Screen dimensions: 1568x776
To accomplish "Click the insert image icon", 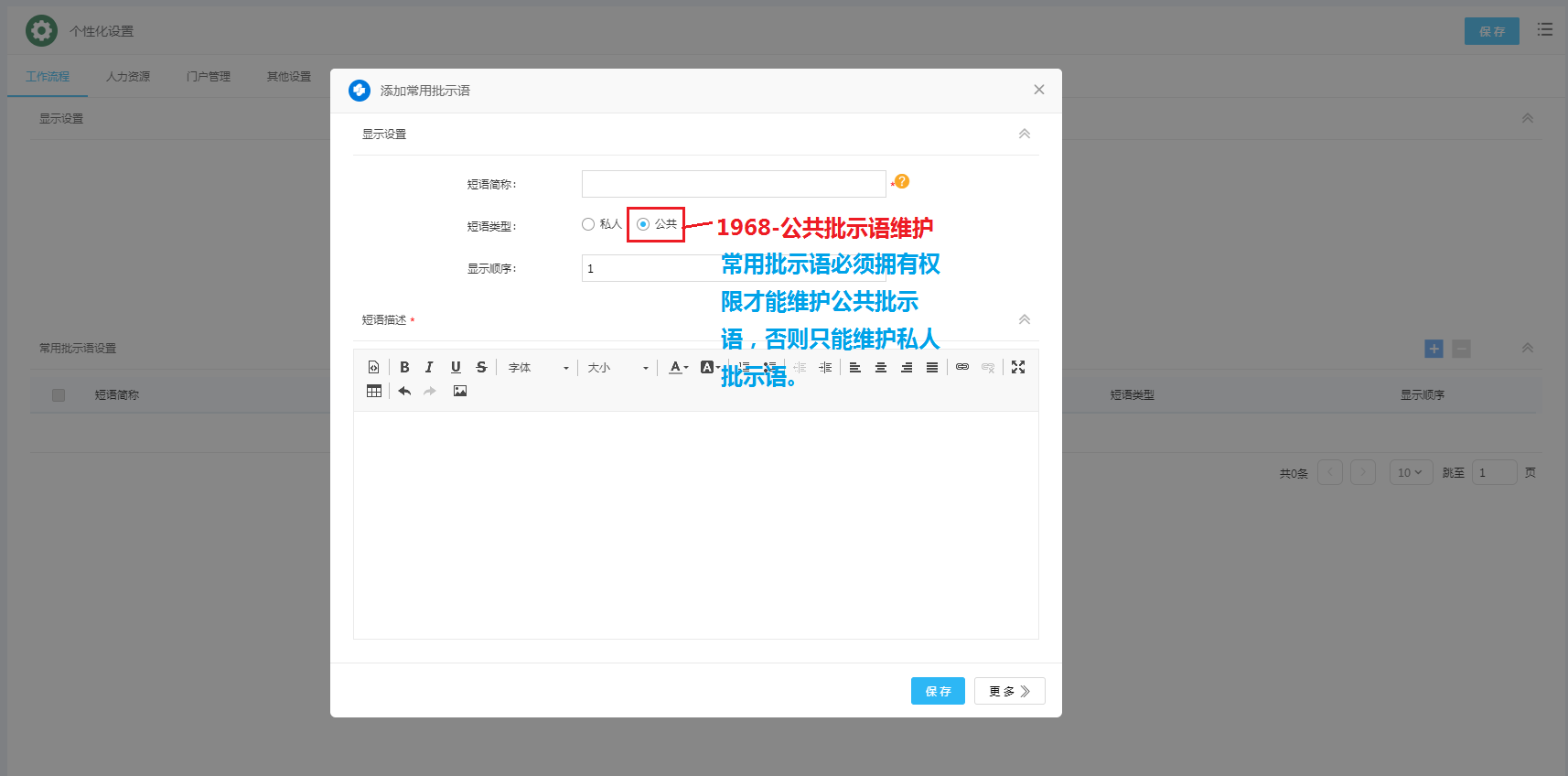I will point(460,391).
